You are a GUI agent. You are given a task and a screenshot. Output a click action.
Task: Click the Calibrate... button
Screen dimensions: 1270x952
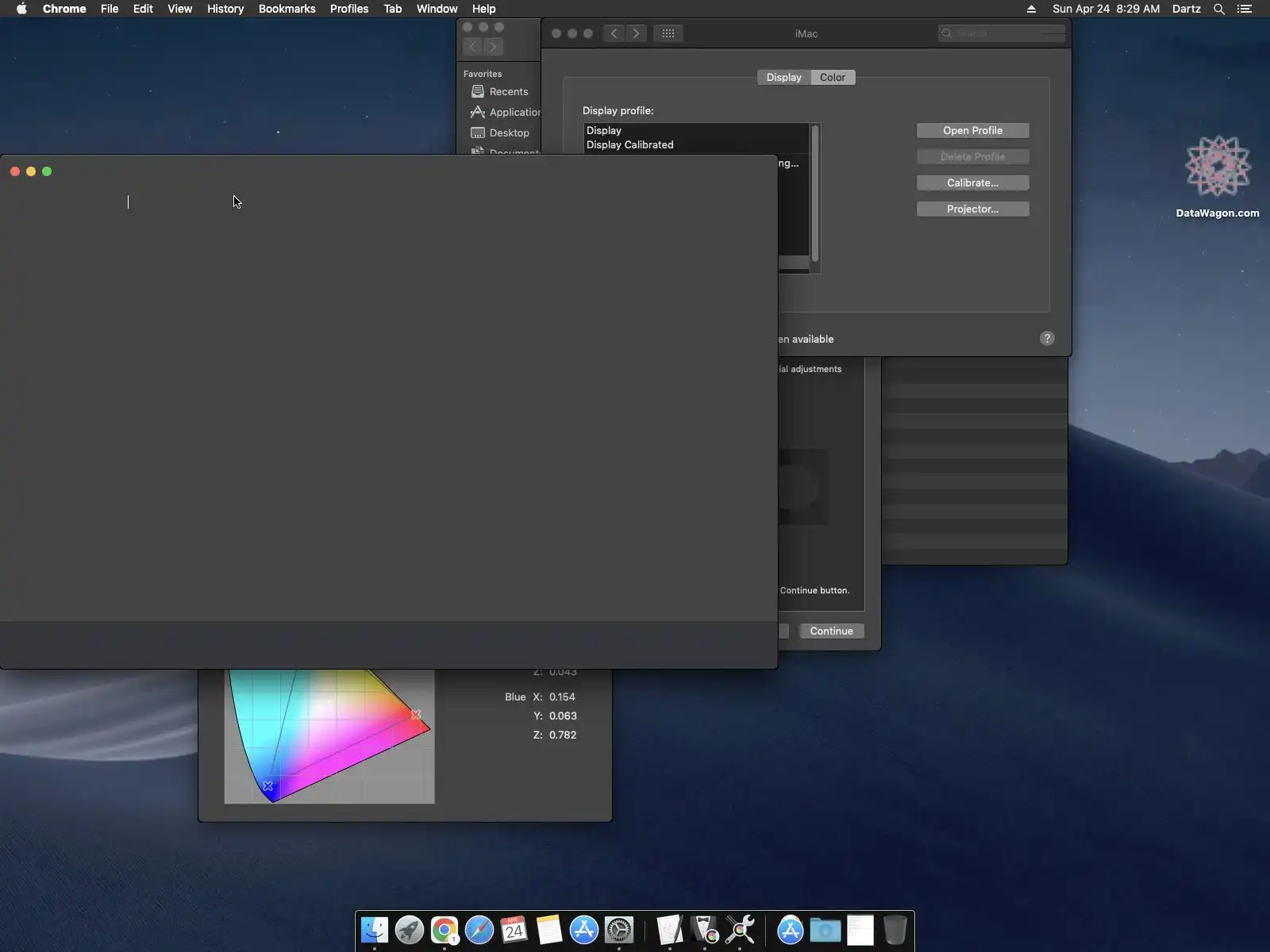[972, 182]
